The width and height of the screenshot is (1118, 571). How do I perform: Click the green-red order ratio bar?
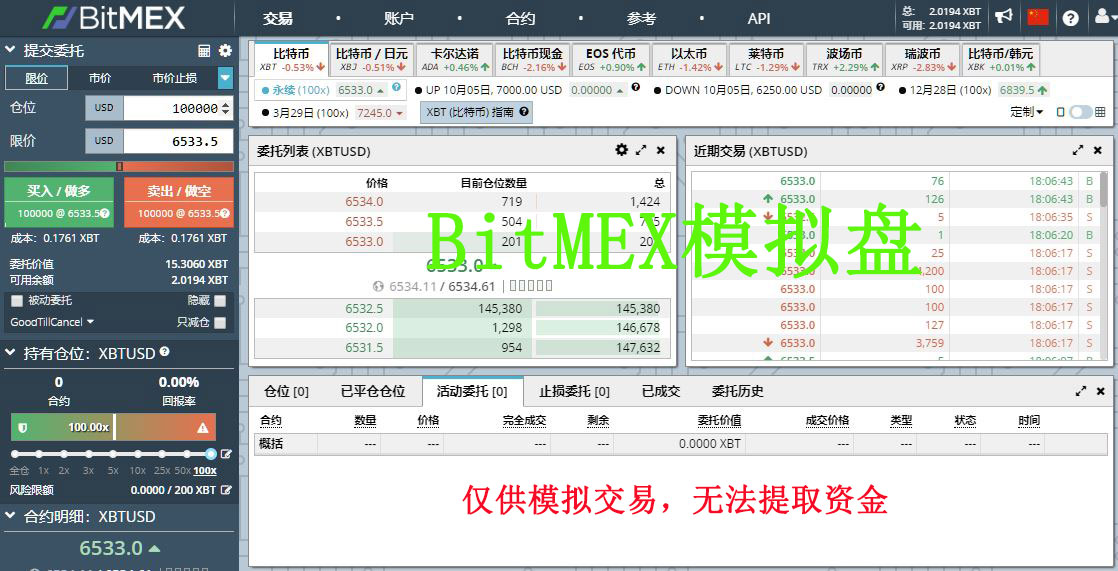tap(119, 166)
